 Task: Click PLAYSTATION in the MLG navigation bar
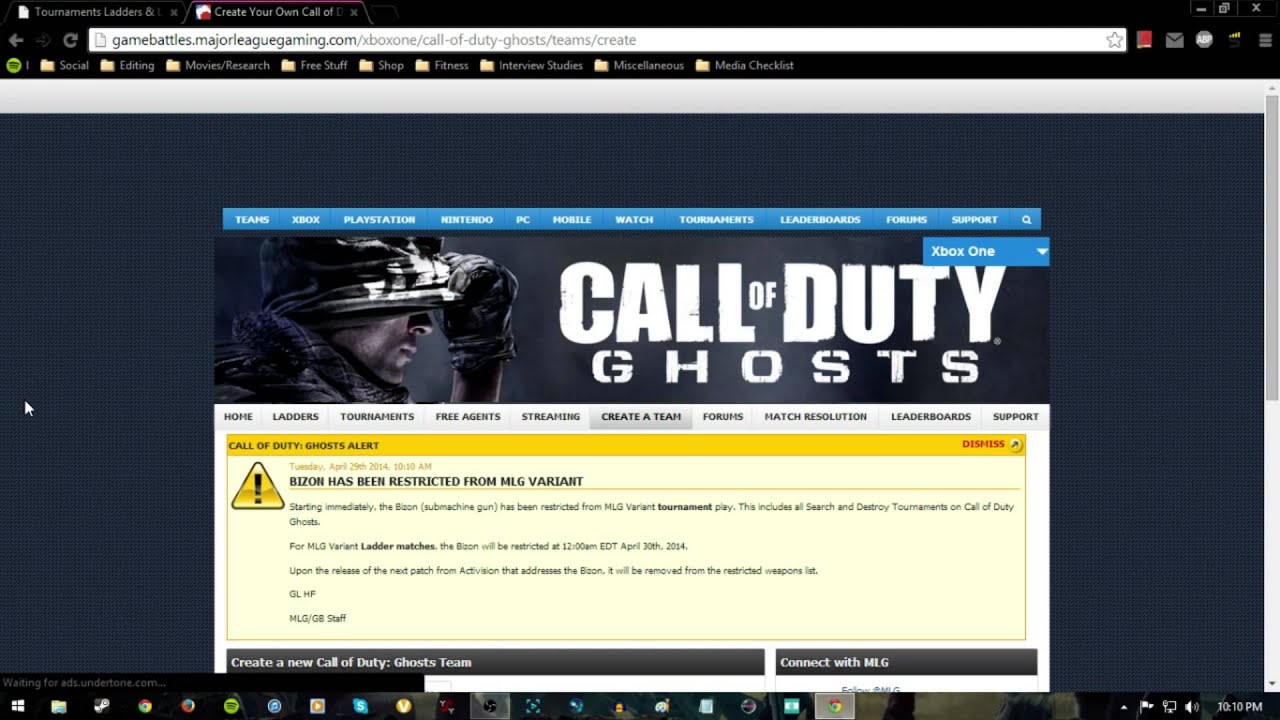(379, 219)
